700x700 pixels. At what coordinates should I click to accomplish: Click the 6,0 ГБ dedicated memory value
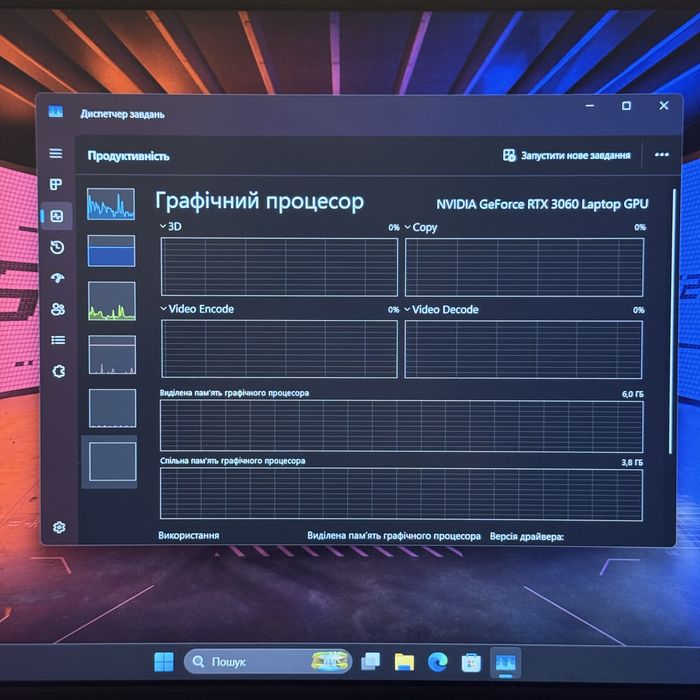tap(633, 394)
